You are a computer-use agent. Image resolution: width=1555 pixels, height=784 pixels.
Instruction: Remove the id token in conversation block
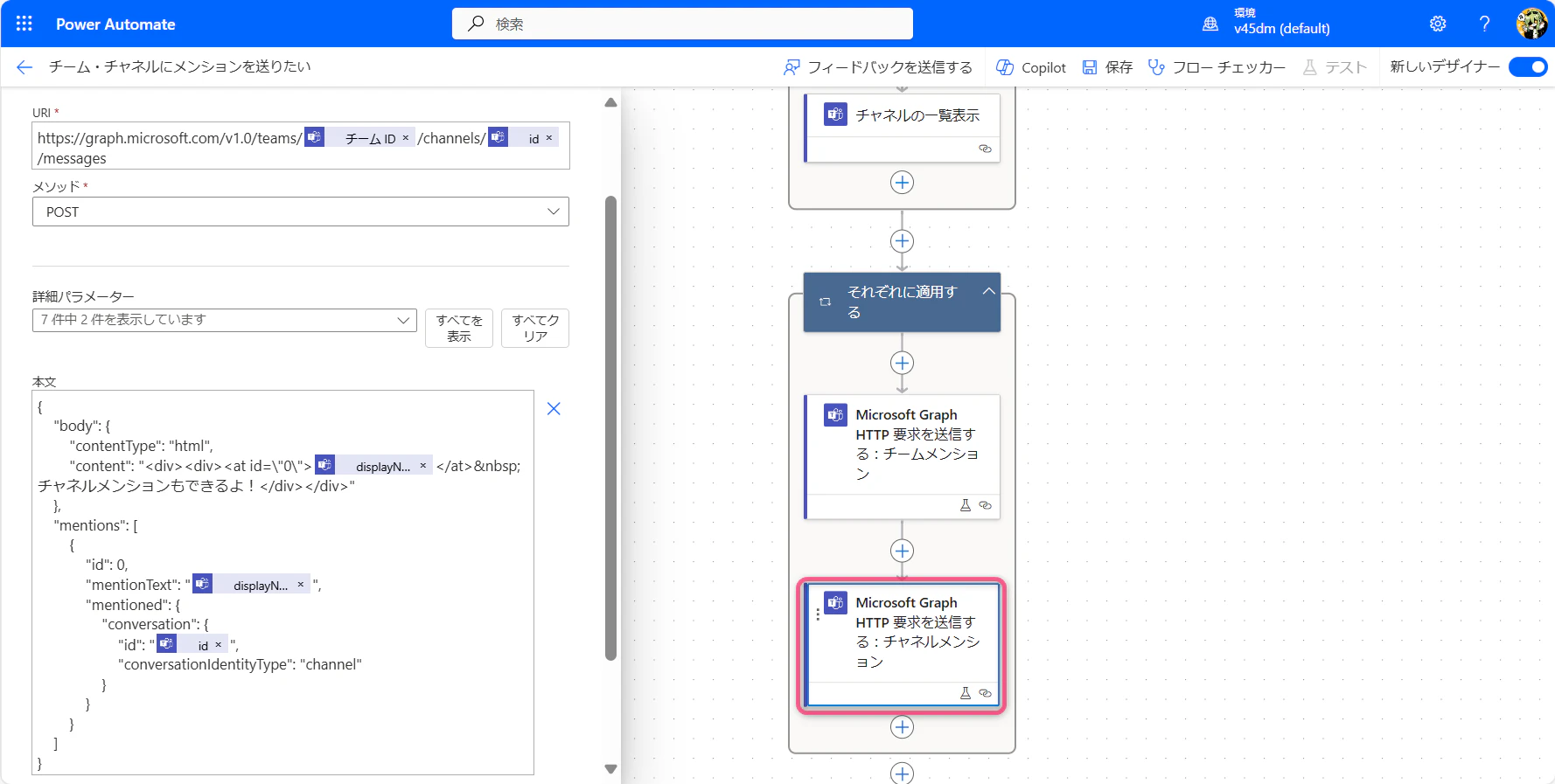click(219, 645)
